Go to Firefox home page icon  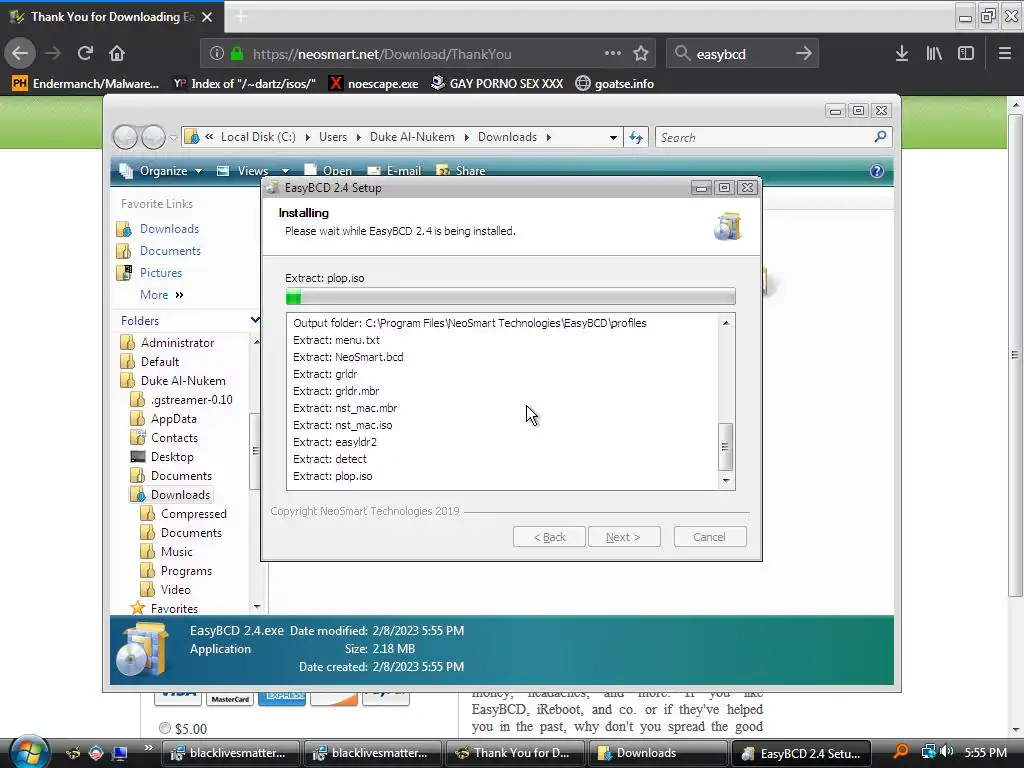coord(117,54)
